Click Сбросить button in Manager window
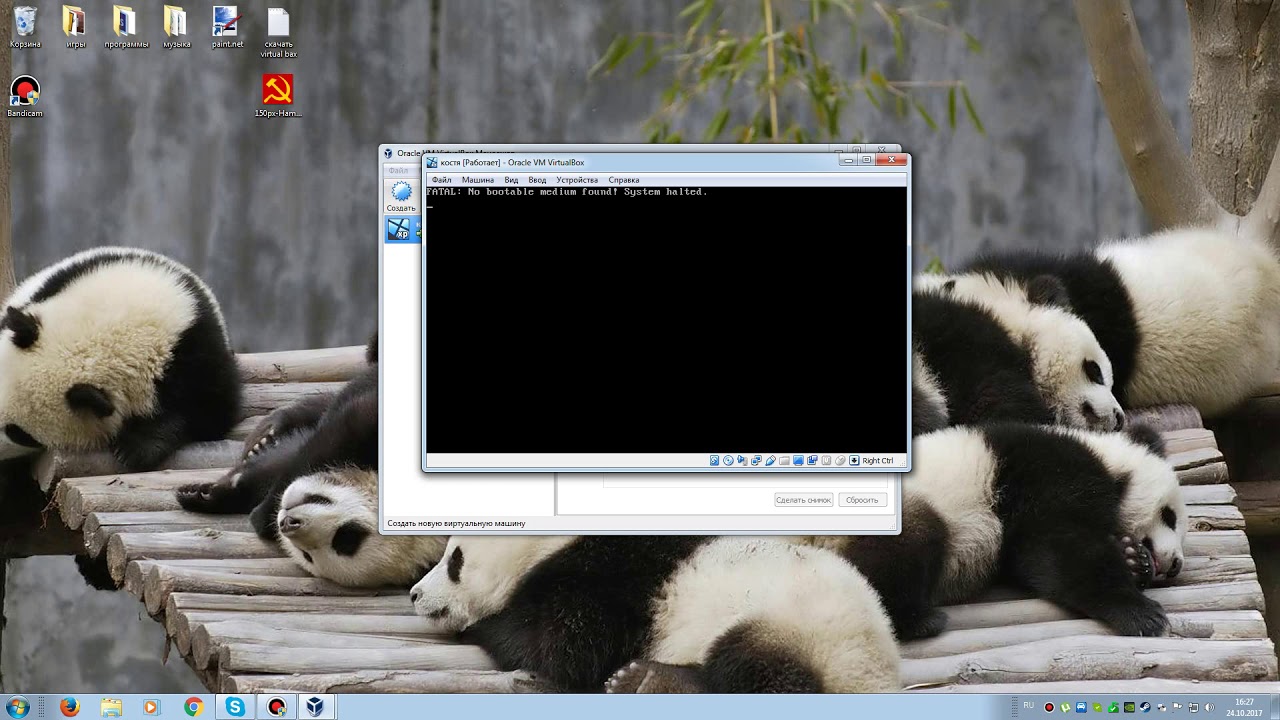Image resolution: width=1280 pixels, height=720 pixels. 861,500
